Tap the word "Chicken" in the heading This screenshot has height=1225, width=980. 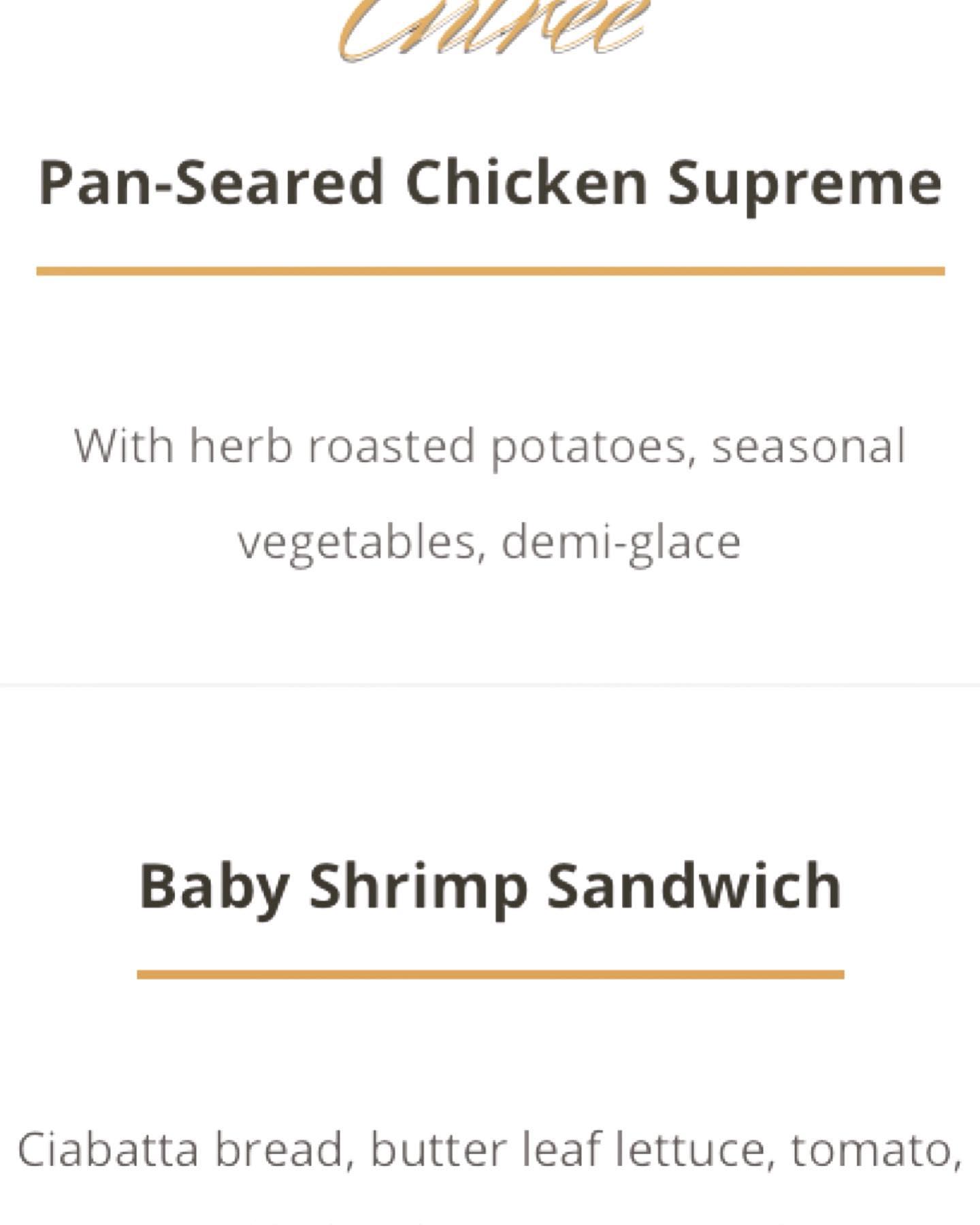525,182
